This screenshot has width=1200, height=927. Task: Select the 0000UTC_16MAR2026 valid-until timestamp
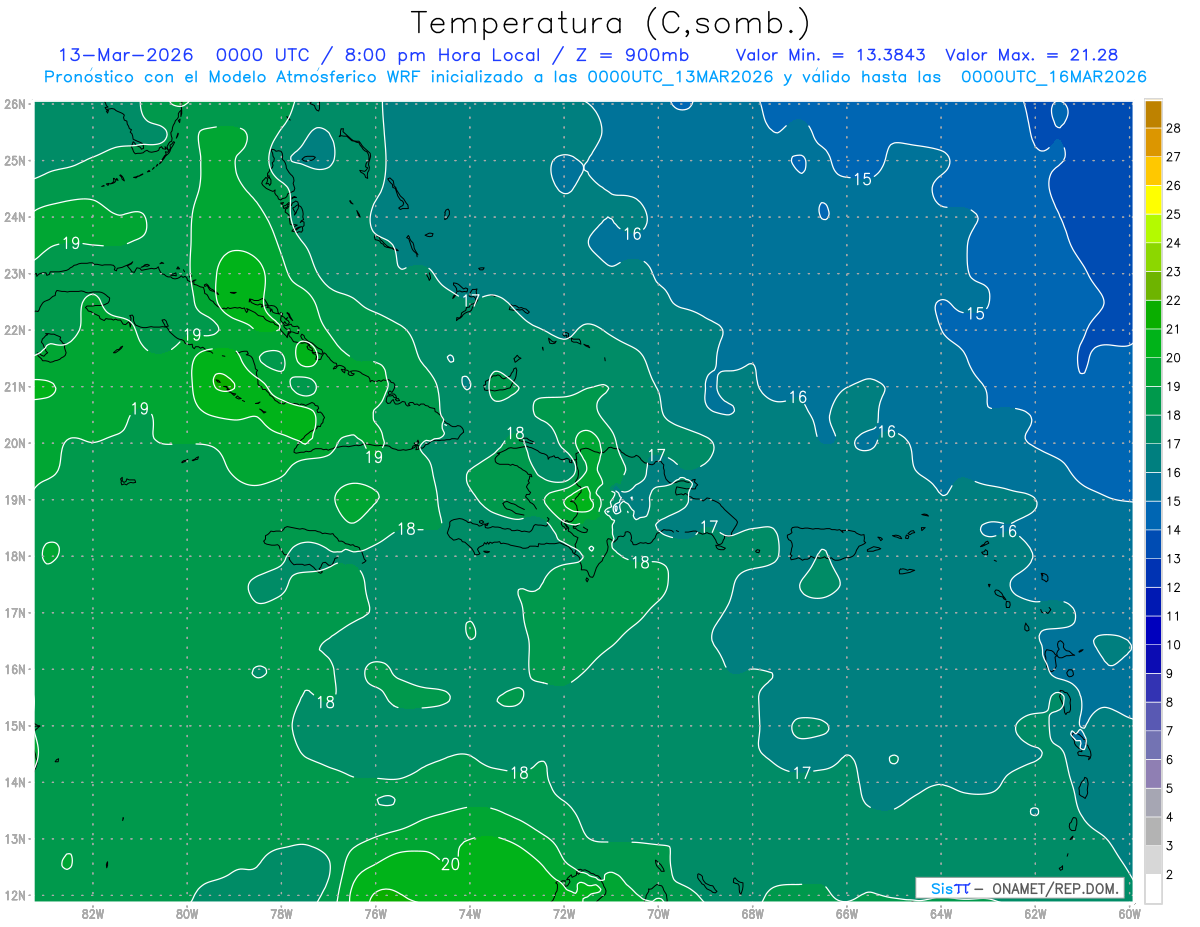[1053, 77]
